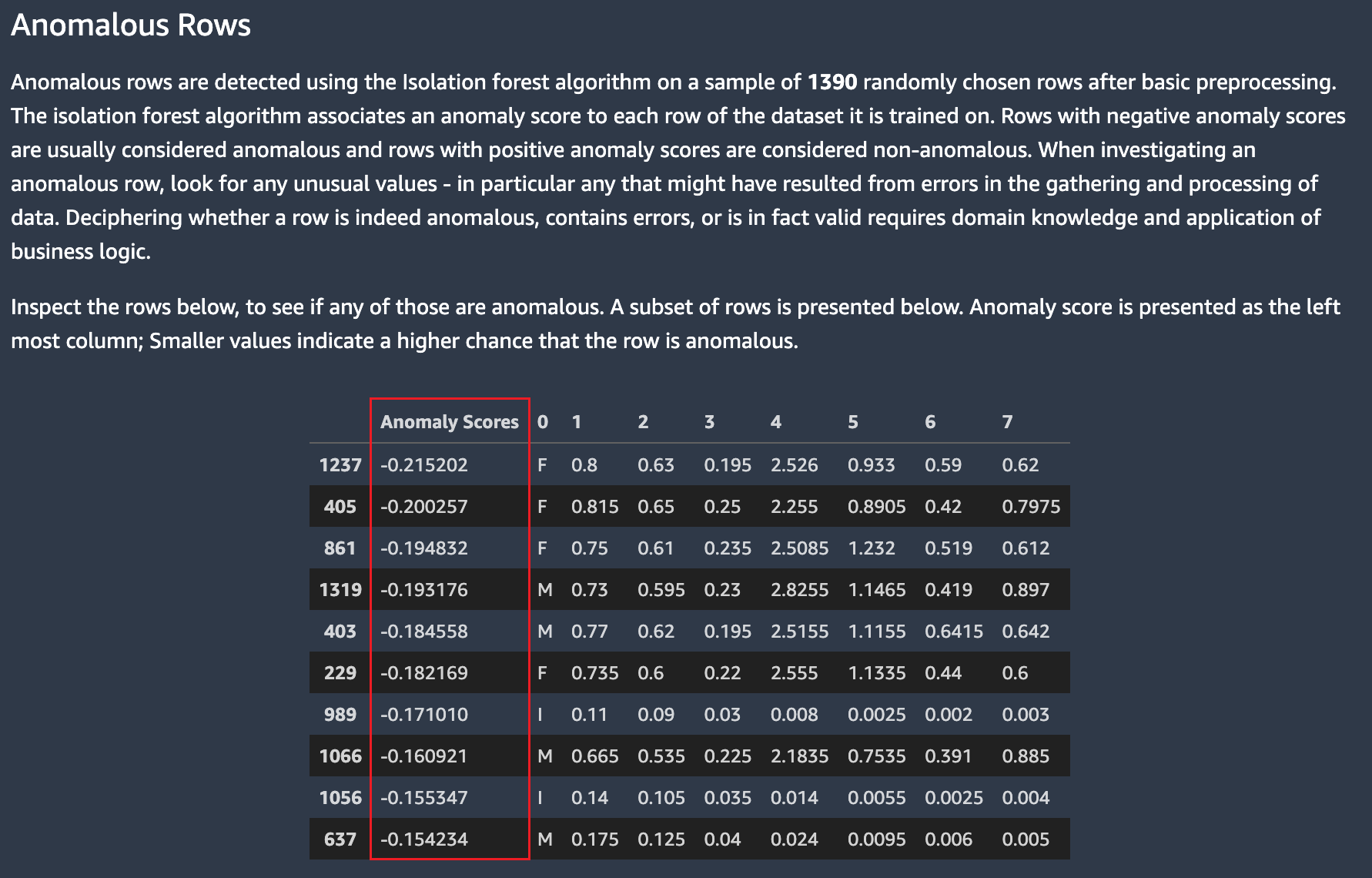
Task: Click column header 4
Action: click(x=775, y=422)
